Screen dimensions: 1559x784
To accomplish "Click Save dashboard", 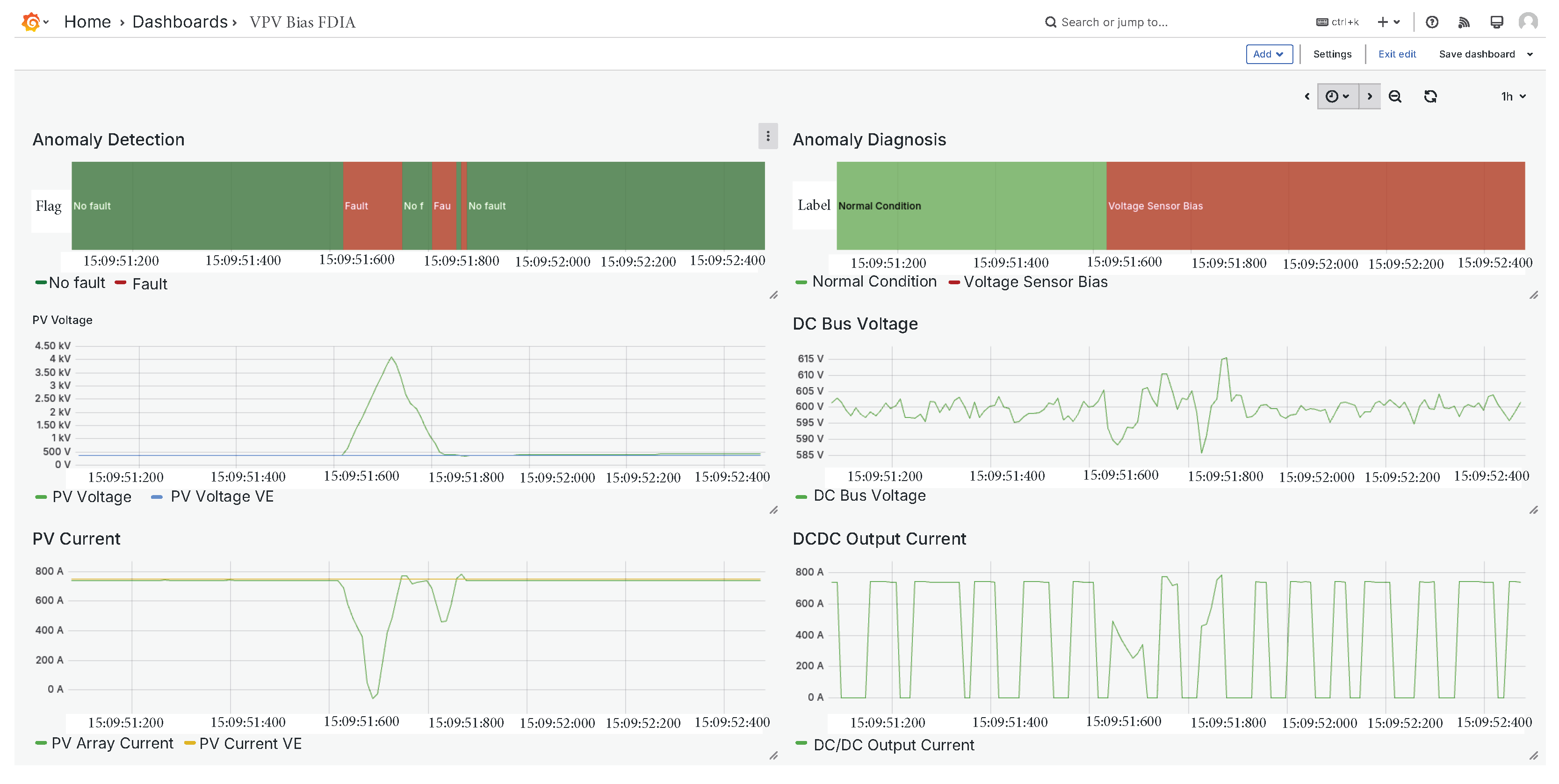I will 1476,54.
